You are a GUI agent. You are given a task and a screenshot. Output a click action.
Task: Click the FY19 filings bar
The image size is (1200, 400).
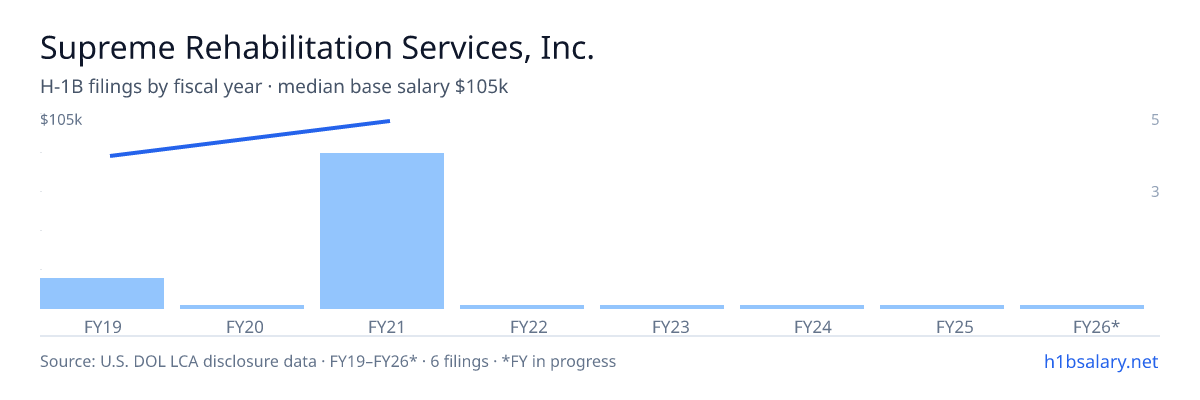tap(102, 293)
